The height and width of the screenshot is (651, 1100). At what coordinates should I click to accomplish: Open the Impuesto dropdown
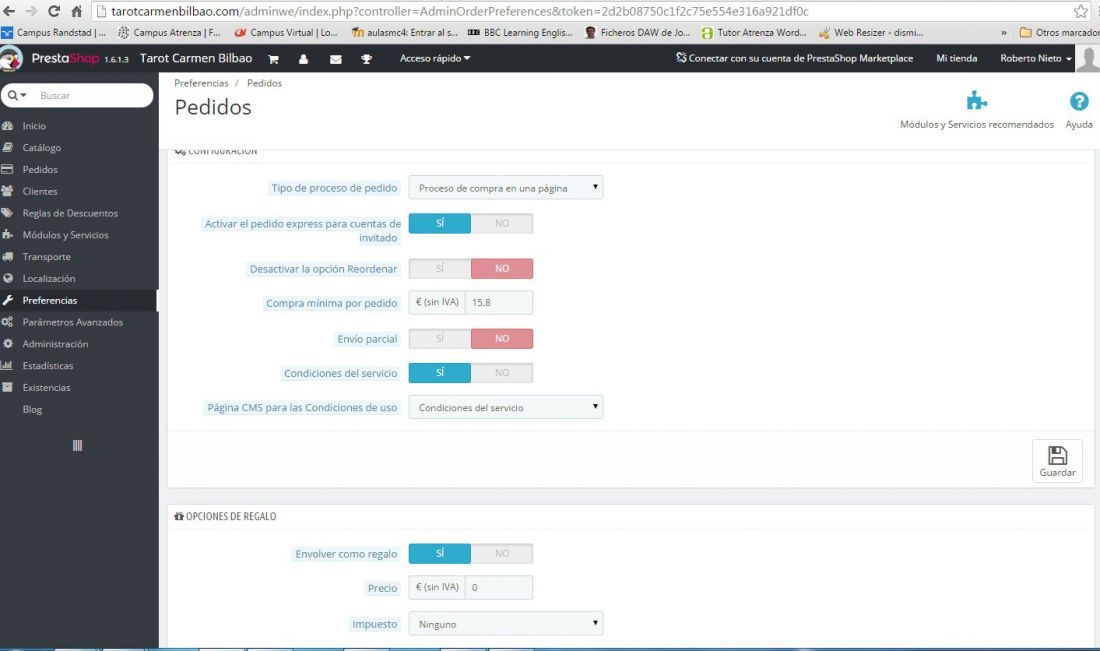[x=506, y=624]
